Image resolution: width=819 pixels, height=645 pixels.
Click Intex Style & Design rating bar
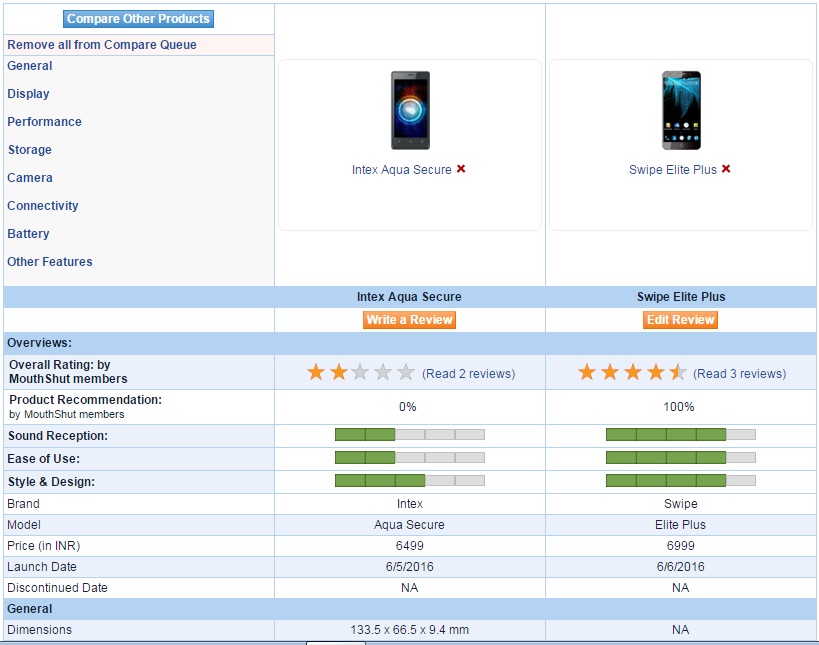pos(410,480)
